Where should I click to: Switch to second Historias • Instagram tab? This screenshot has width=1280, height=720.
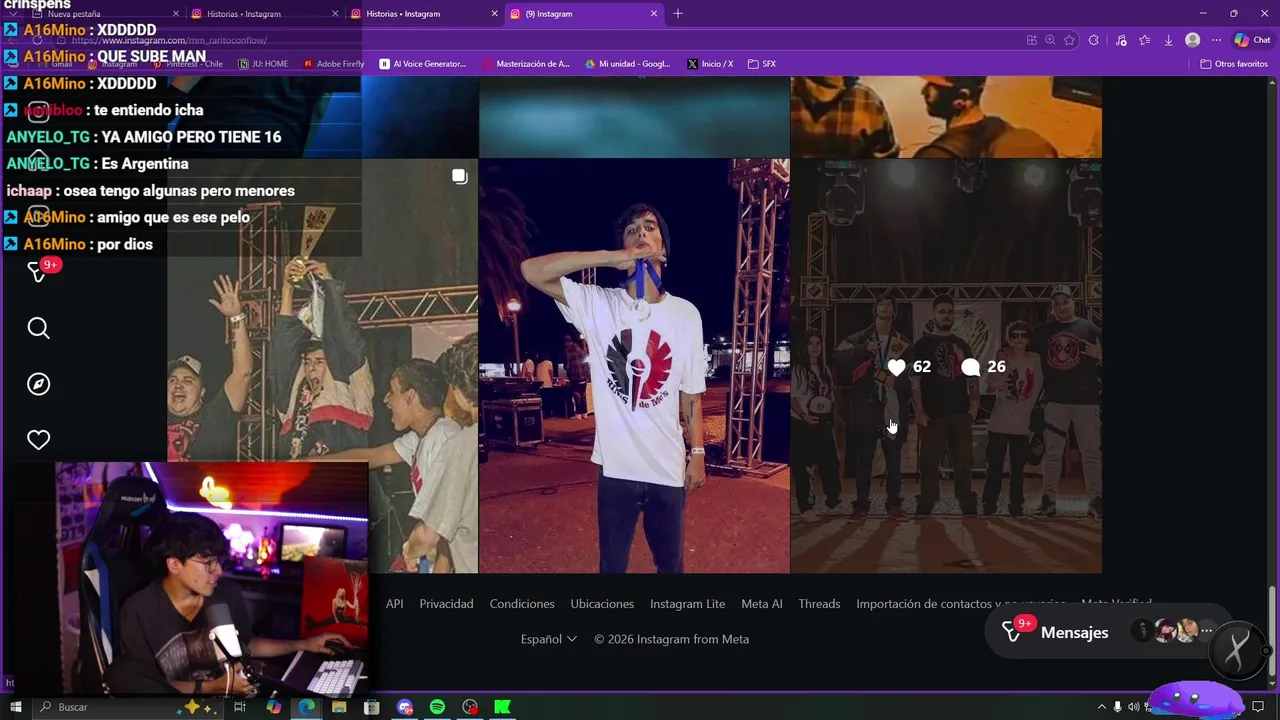(424, 14)
